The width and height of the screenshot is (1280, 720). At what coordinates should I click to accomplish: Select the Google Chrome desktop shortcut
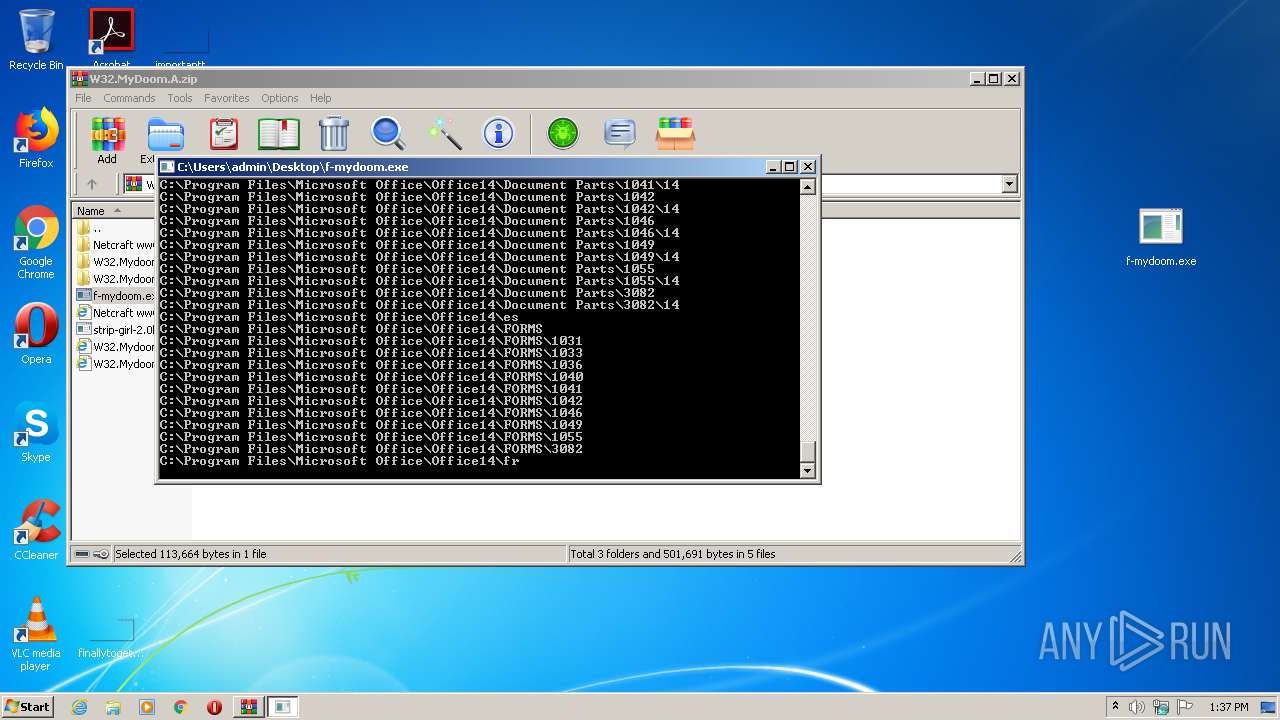[x=36, y=243]
